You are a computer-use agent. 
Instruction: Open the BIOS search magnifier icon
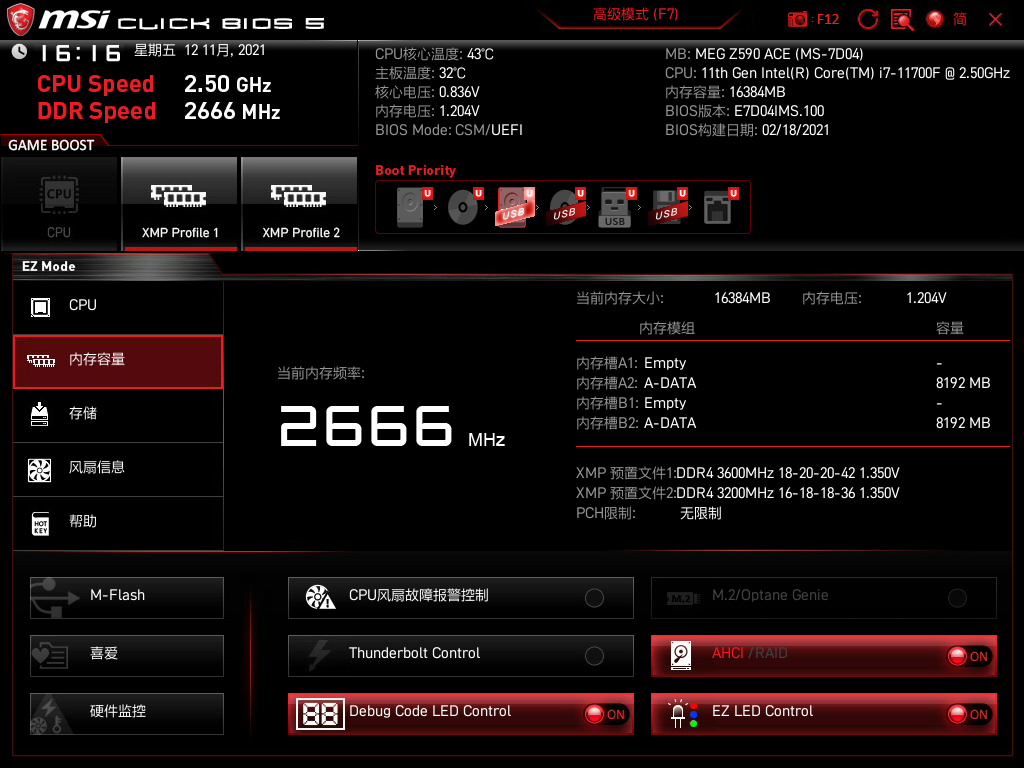902,19
